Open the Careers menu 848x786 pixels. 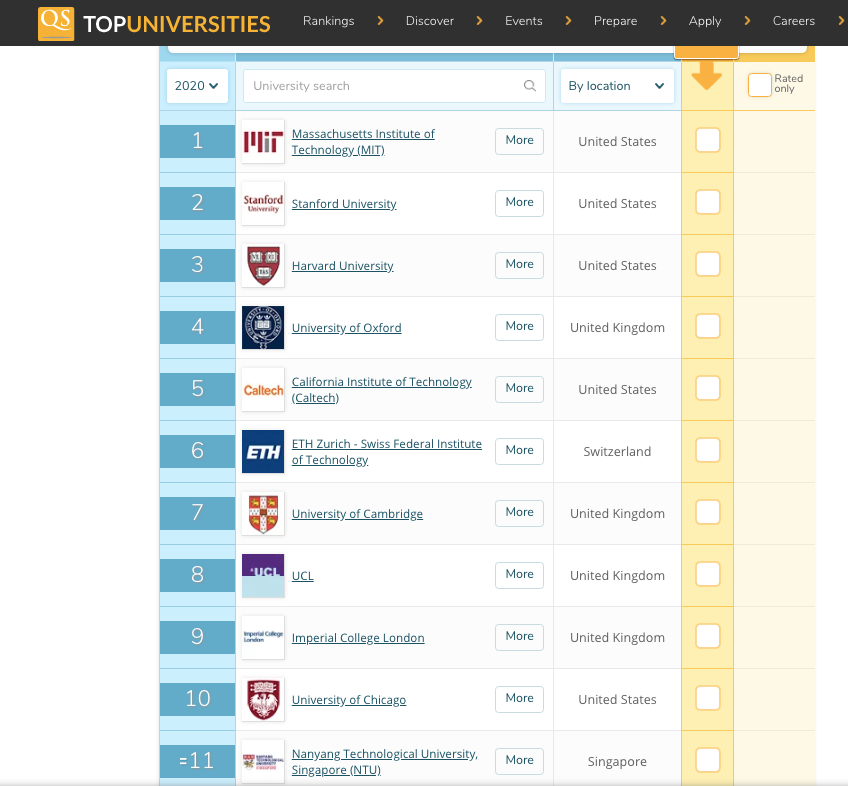(x=793, y=21)
